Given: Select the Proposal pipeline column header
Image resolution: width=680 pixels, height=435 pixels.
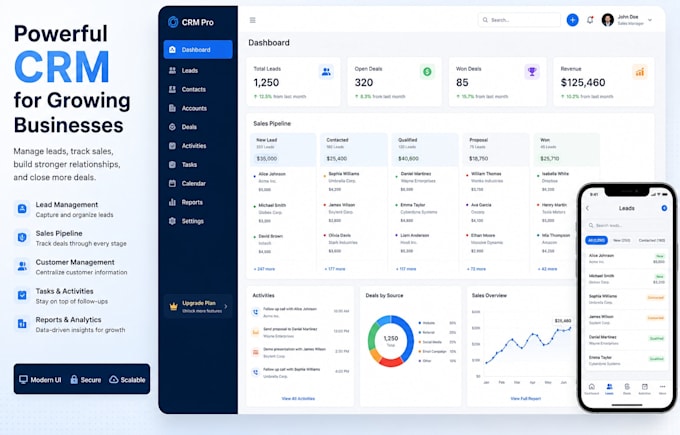Looking at the screenshot, I should [496, 150].
